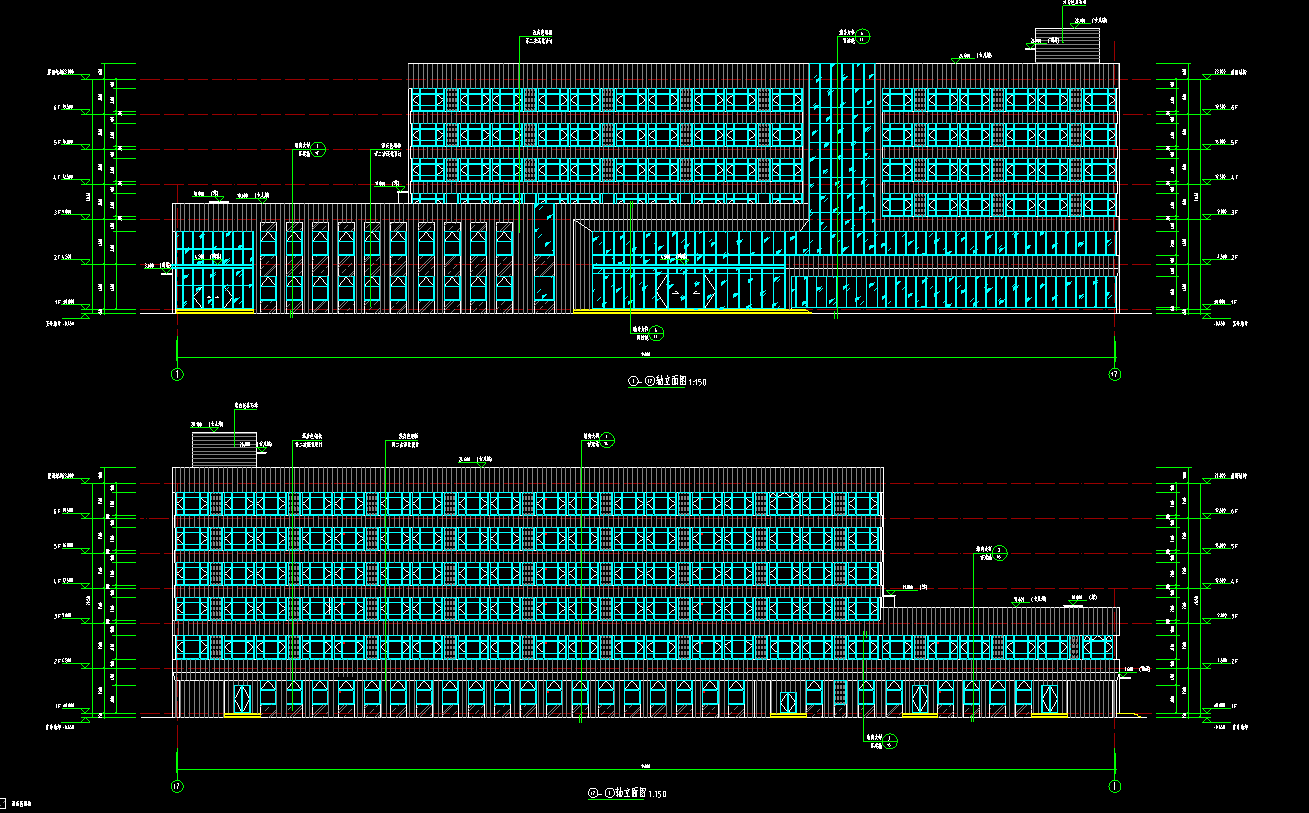Select axis bubble 17 below the lower elevation
This screenshot has width=1309, height=813.
point(177,787)
